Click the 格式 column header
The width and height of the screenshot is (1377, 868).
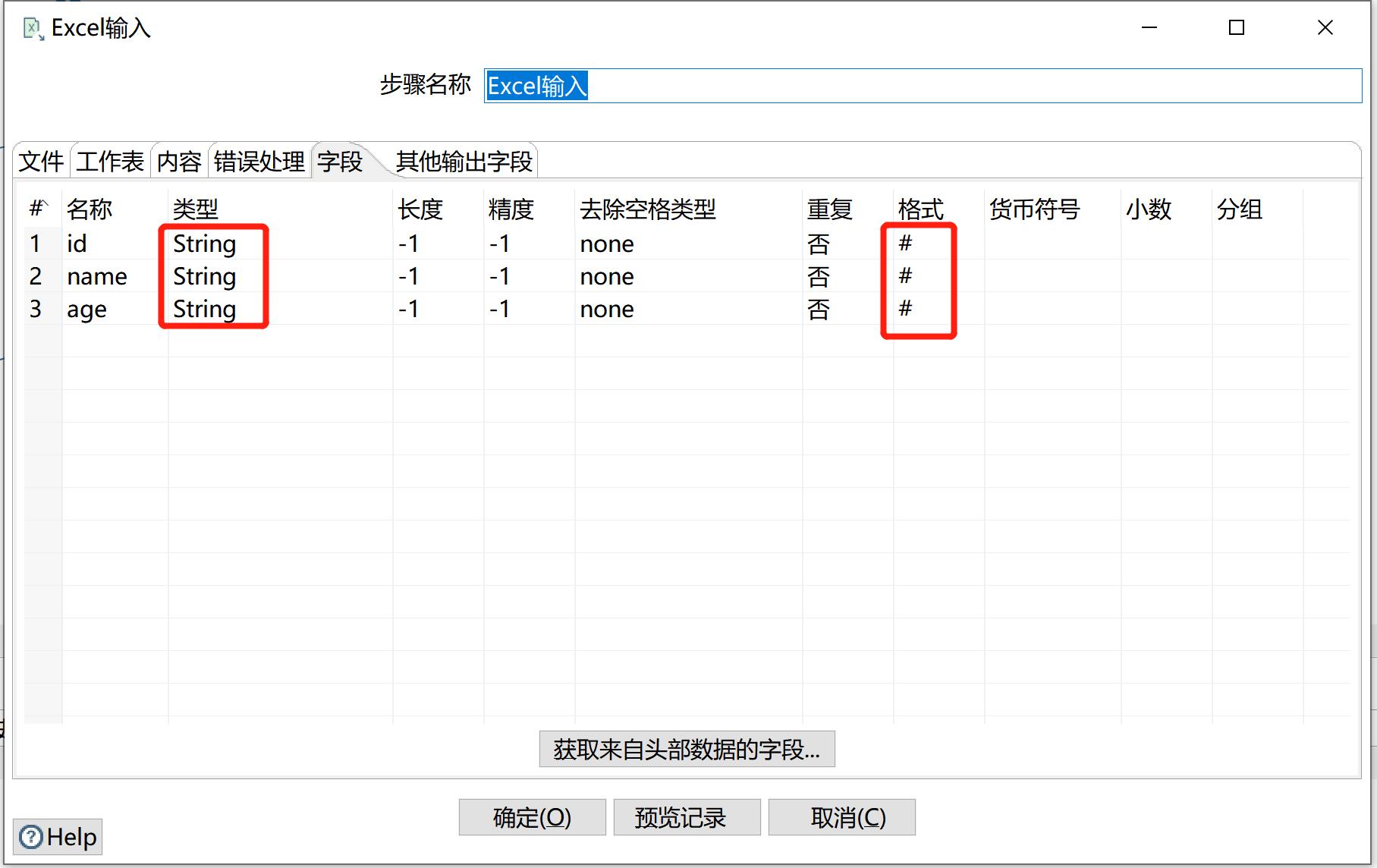click(938, 209)
